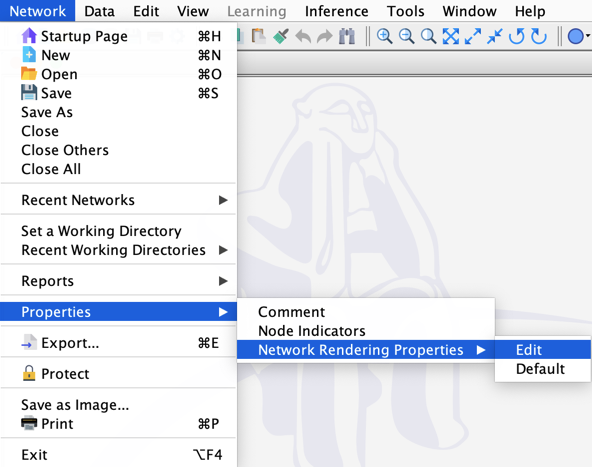
Task: Expand Recent Working Directories submenu
Action: 118,250
